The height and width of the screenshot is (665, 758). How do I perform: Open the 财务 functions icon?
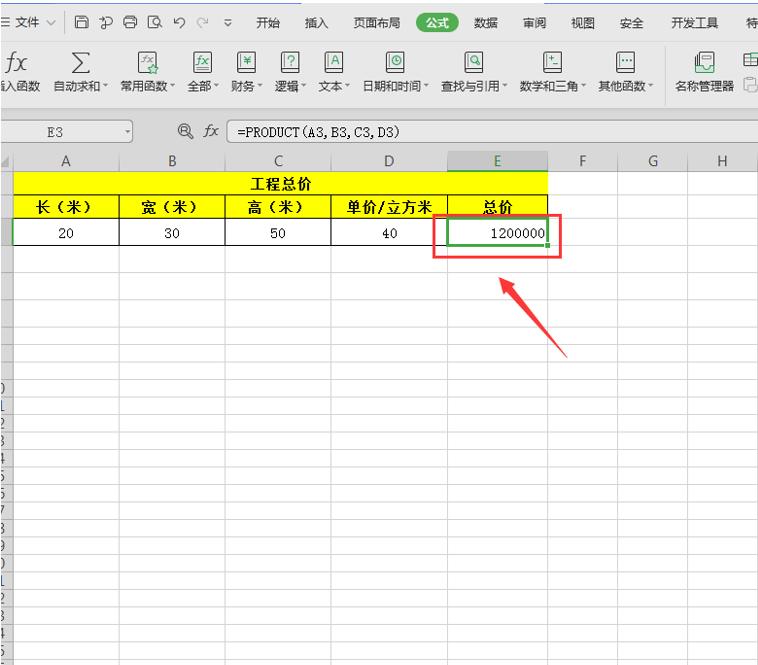point(246,62)
